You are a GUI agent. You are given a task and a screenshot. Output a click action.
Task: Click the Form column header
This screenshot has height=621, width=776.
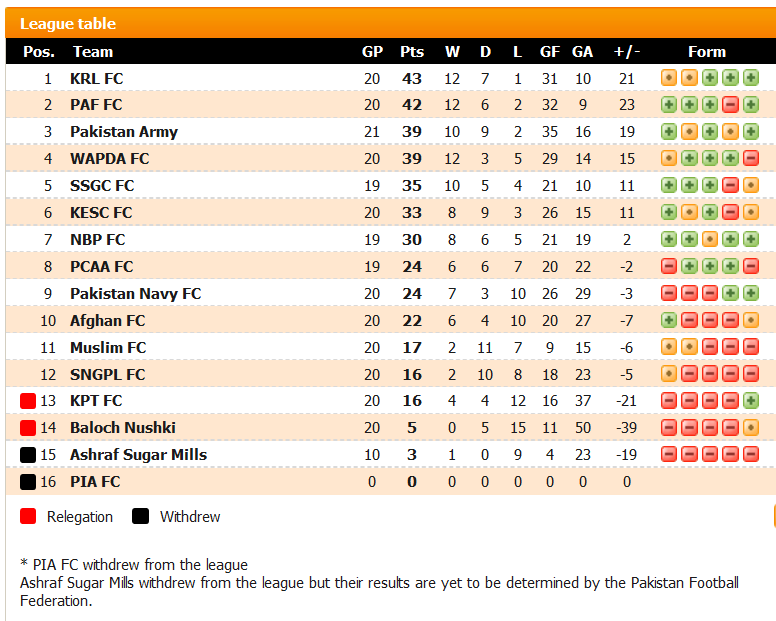click(x=707, y=51)
